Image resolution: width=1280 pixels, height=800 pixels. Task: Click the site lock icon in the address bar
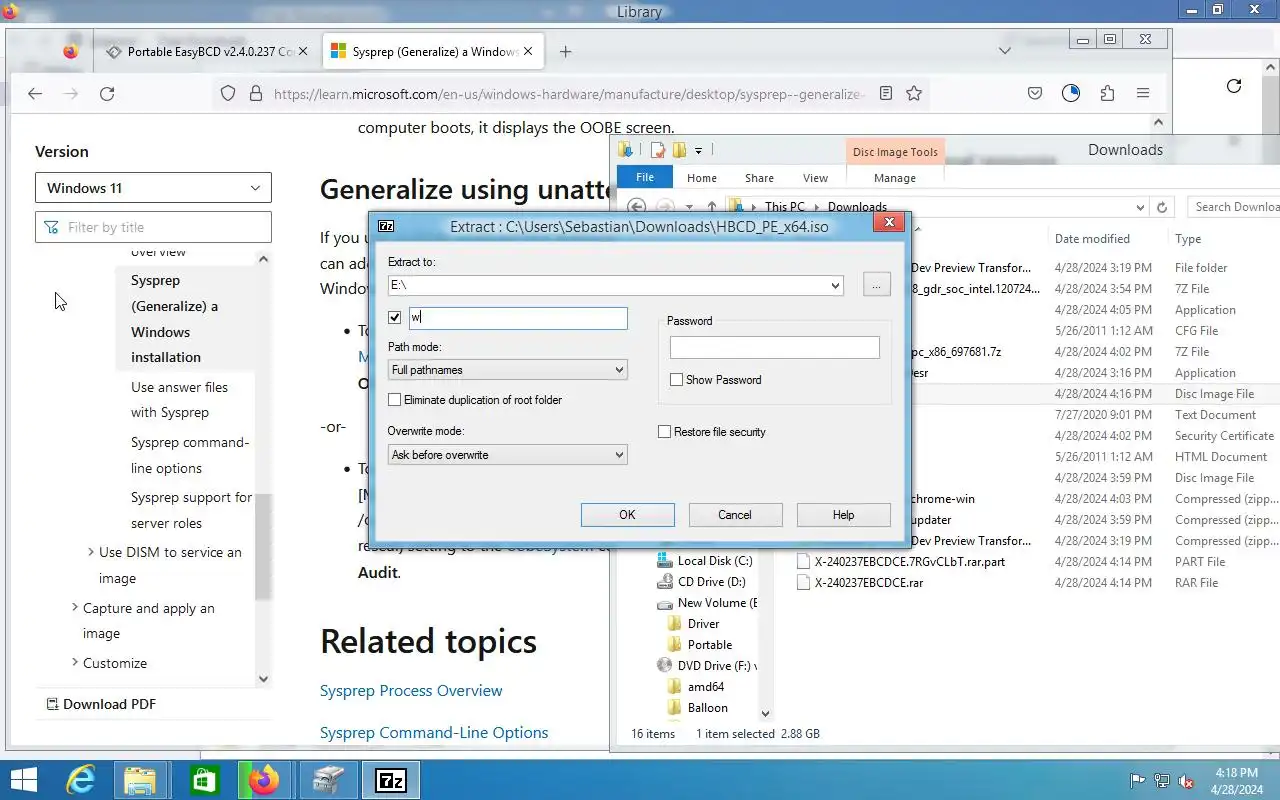click(x=255, y=93)
